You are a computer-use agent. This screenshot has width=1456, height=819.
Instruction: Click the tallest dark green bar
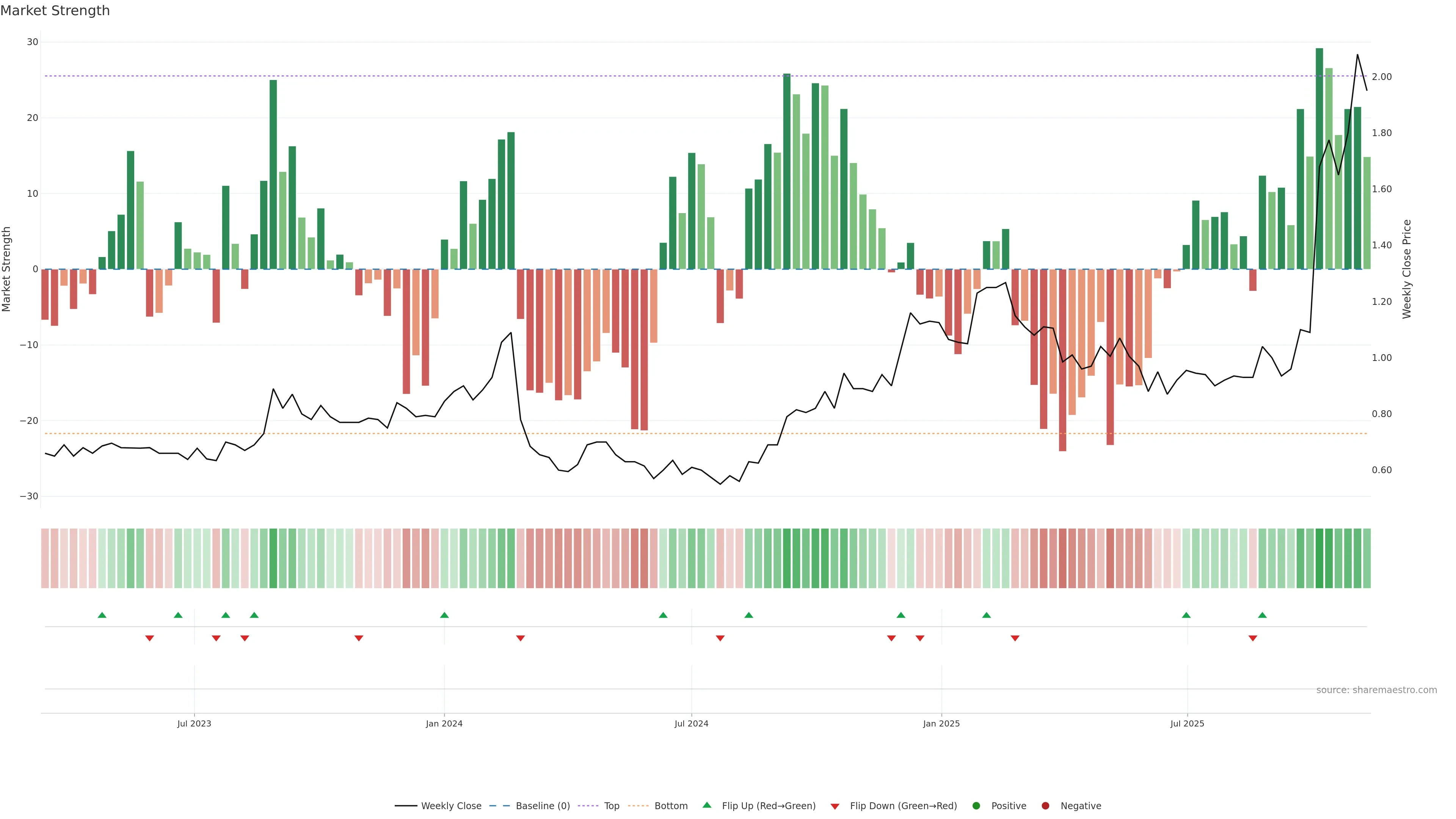[1319, 158]
